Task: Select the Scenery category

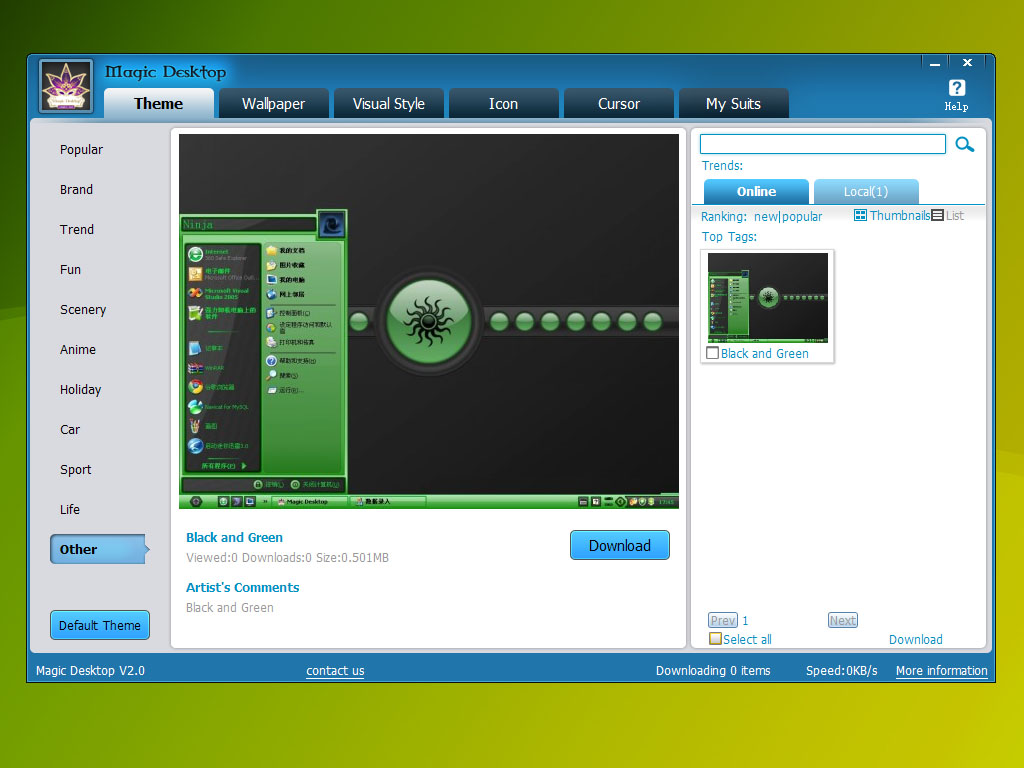Action: coord(82,309)
